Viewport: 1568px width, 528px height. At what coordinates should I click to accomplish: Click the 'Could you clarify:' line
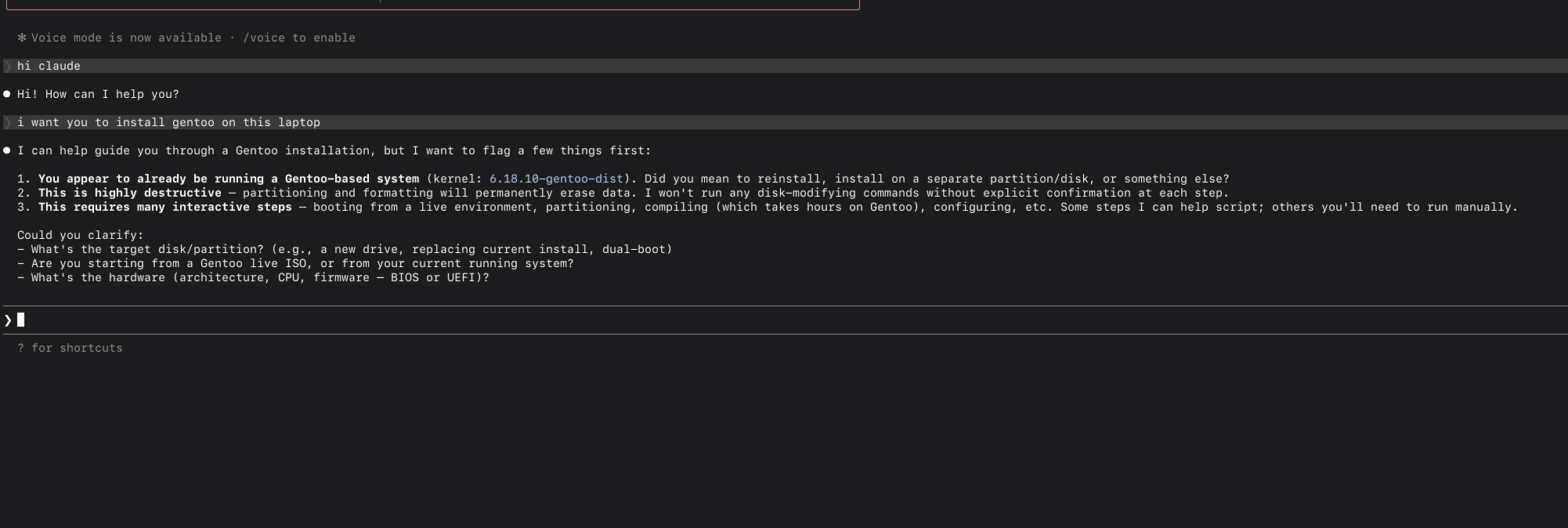click(x=81, y=235)
